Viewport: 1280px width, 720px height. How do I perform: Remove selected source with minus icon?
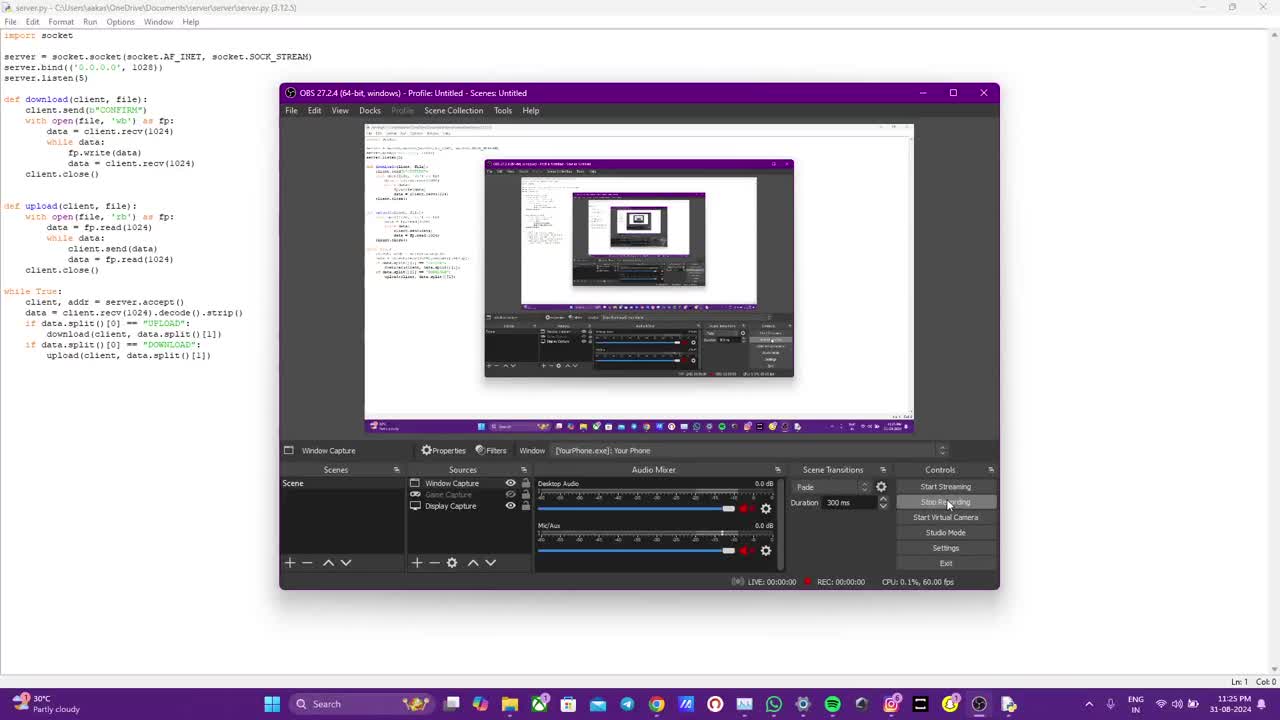(x=434, y=563)
